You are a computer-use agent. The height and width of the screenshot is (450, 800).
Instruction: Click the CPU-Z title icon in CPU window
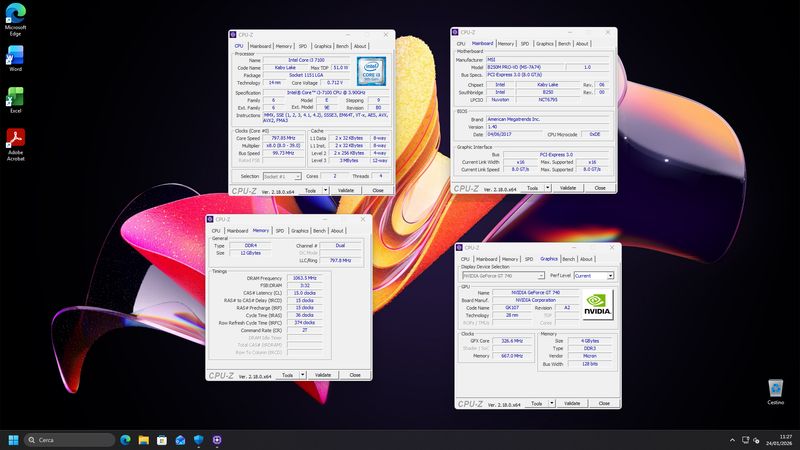[x=233, y=35]
